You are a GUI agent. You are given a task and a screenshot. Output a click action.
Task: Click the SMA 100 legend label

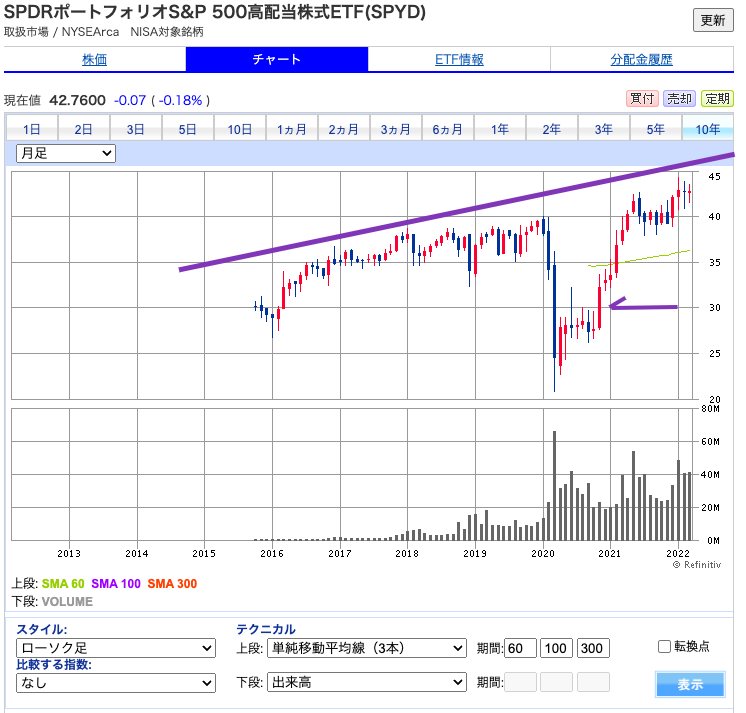click(116, 584)
